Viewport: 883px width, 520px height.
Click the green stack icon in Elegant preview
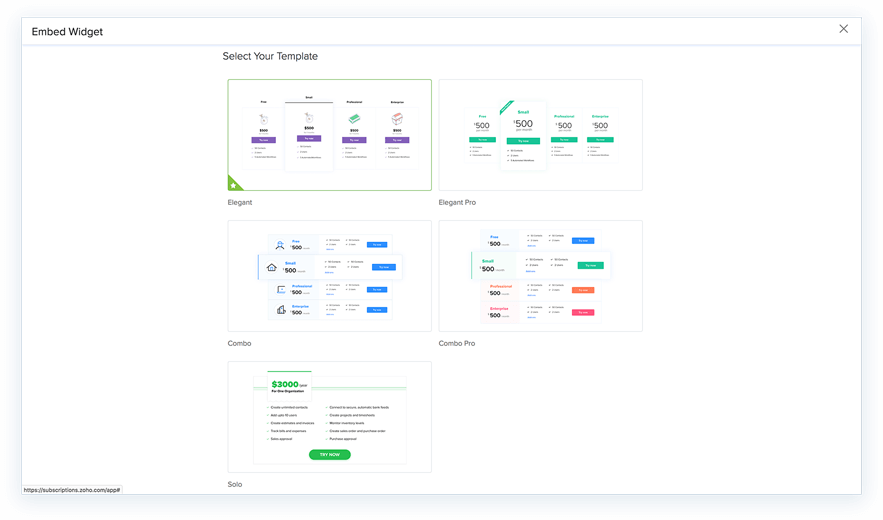point(354,119)
